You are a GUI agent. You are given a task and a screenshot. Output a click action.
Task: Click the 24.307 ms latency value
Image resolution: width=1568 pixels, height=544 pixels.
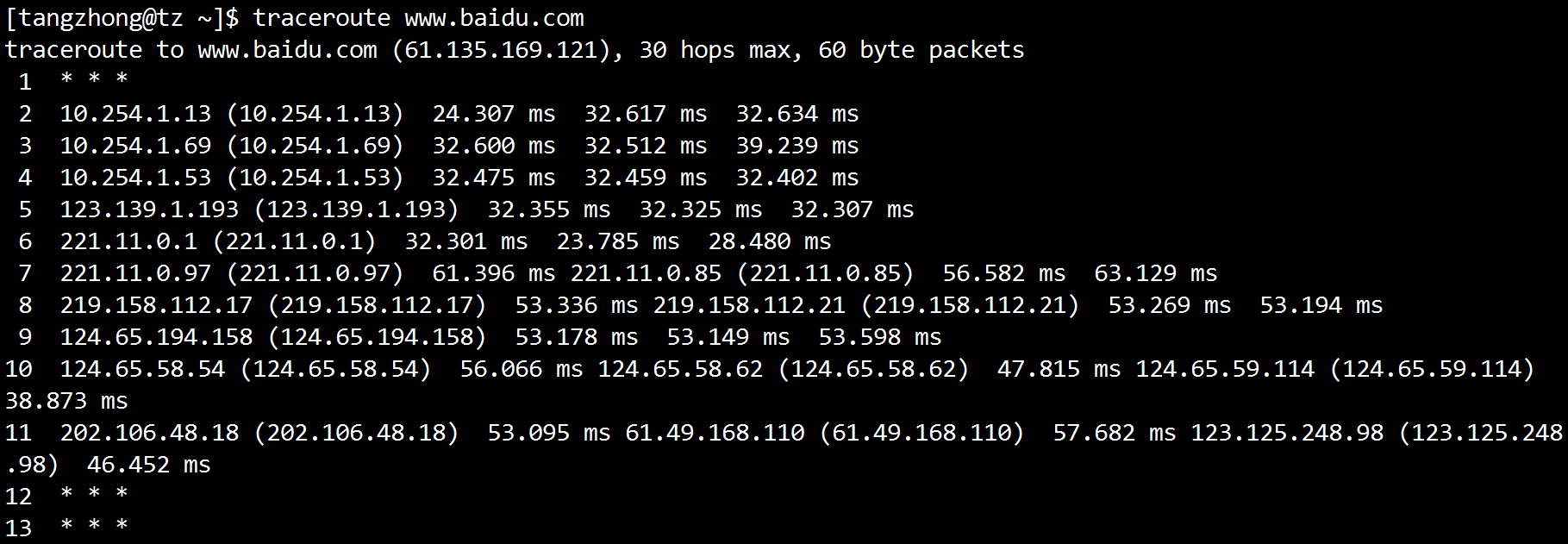(x=494, y=114)
